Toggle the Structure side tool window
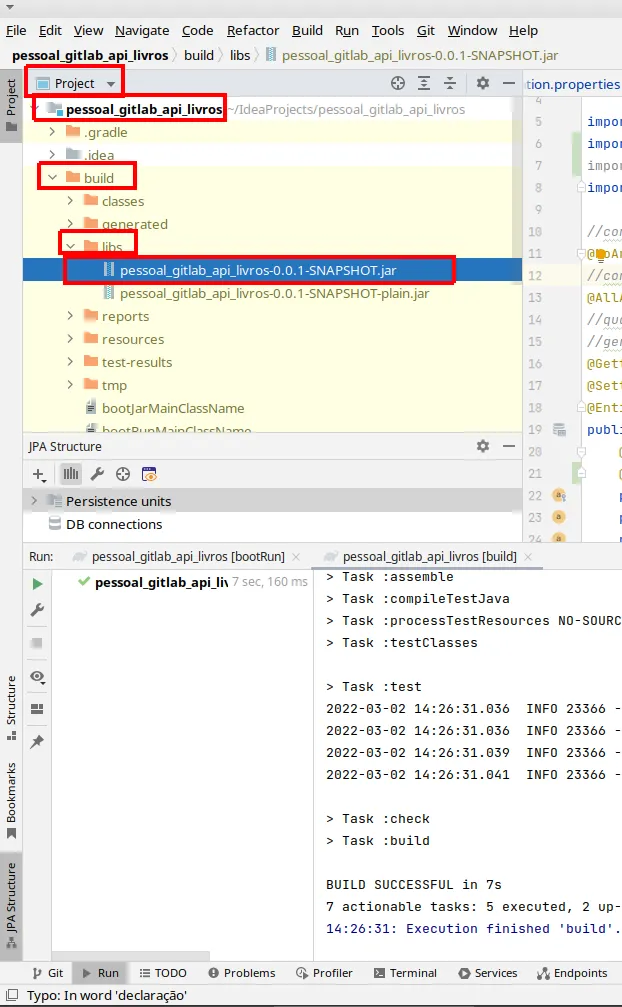Image resolution: width=622 pixels, height=1007 pixels. pyautogui.click(x=11, y=708)
